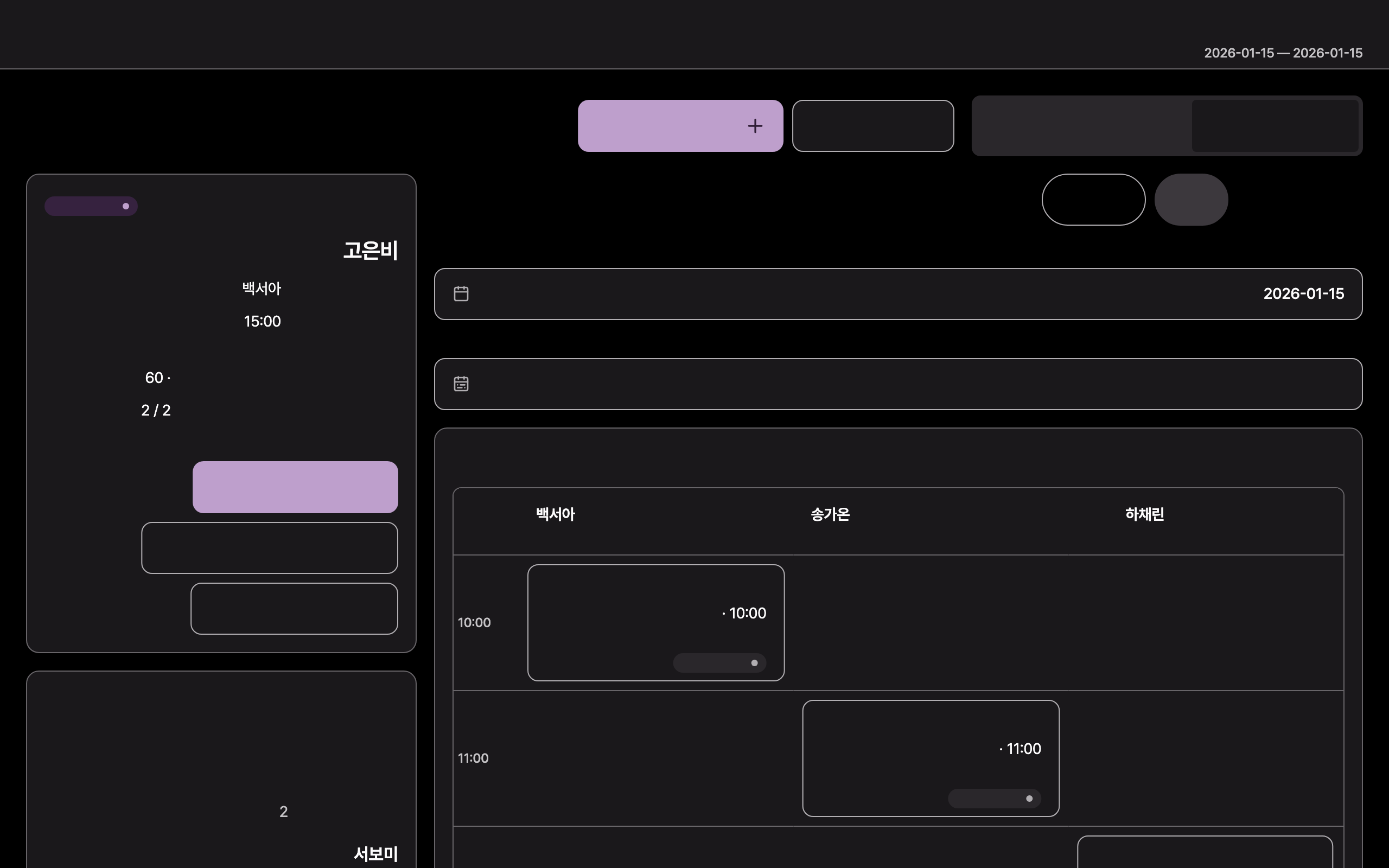Open the empty input field below the date field

pos(897,384)
